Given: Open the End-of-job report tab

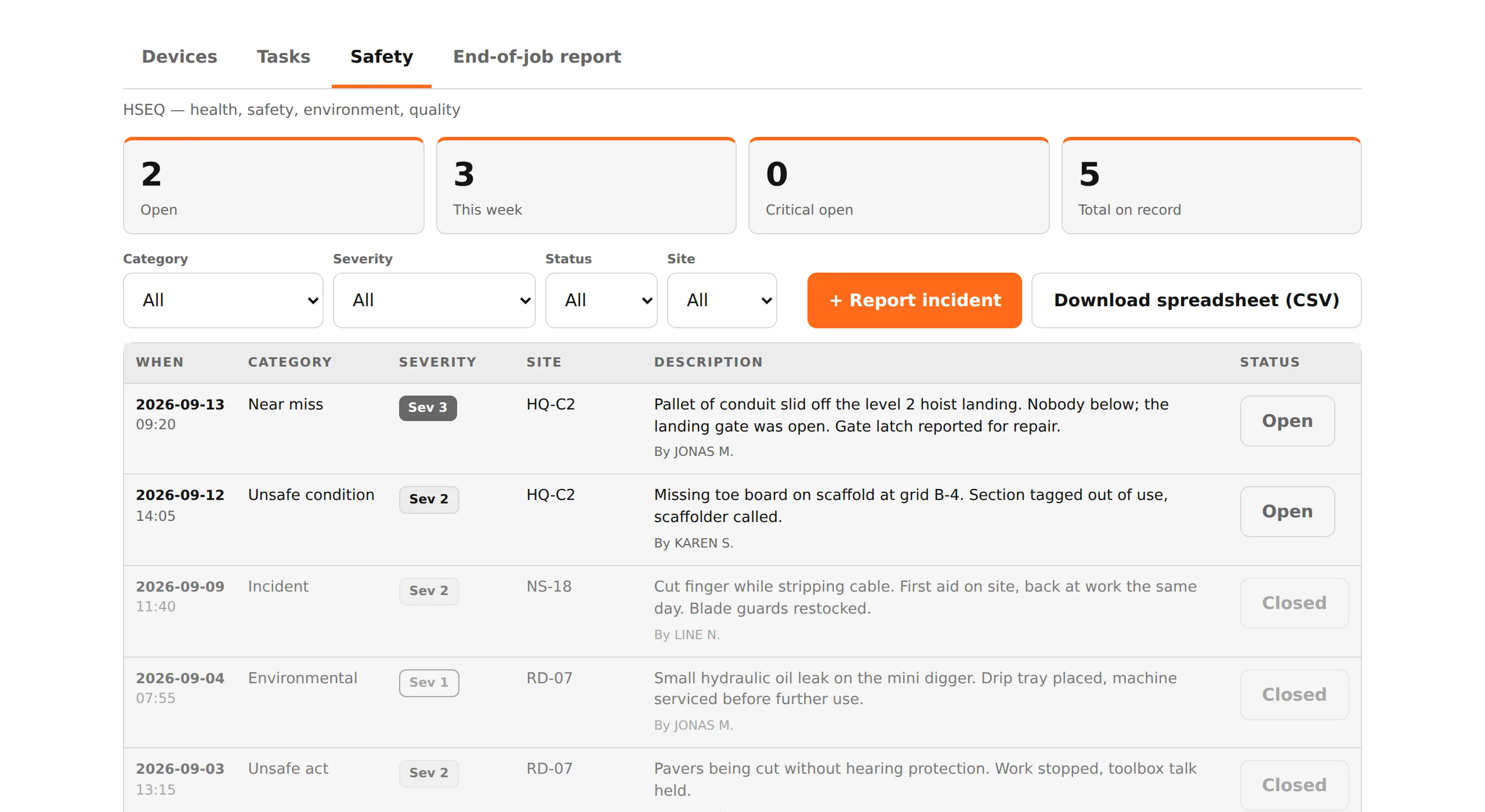Looking at the screenshot, I should (x=537, y=57).
